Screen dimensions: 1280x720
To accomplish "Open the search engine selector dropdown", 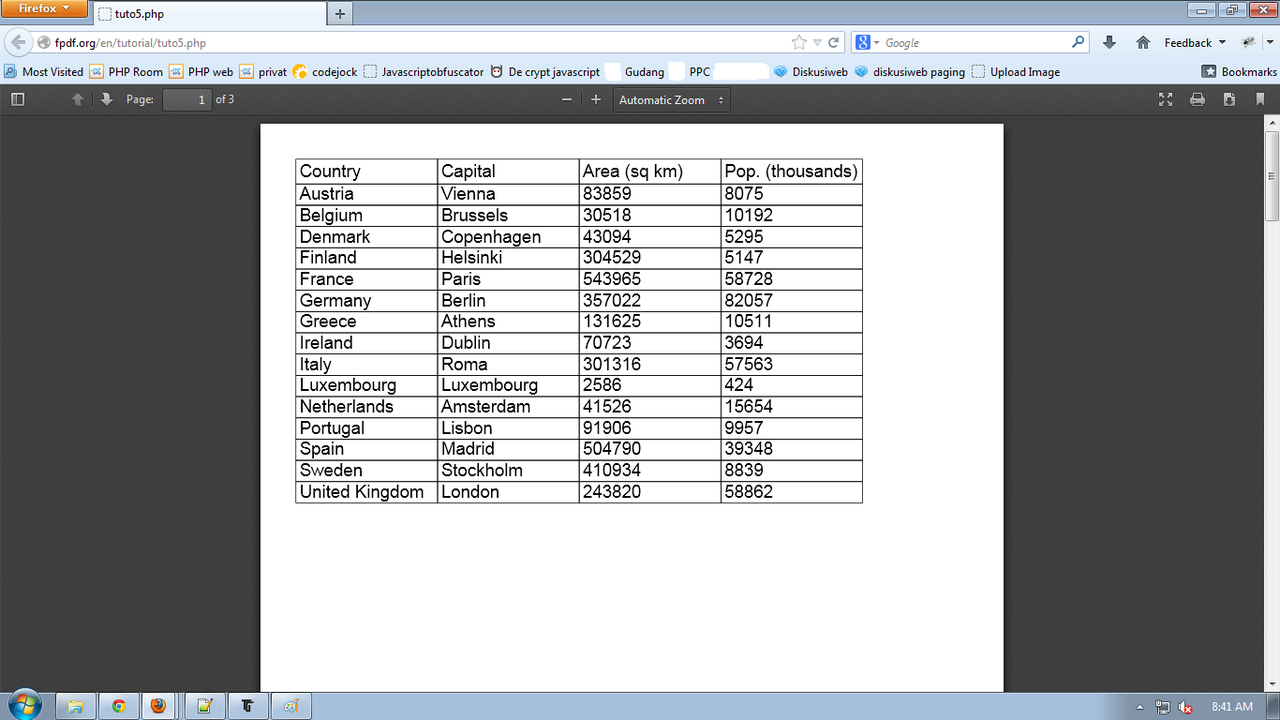I will pyautogui.click(x=867, y=43).
